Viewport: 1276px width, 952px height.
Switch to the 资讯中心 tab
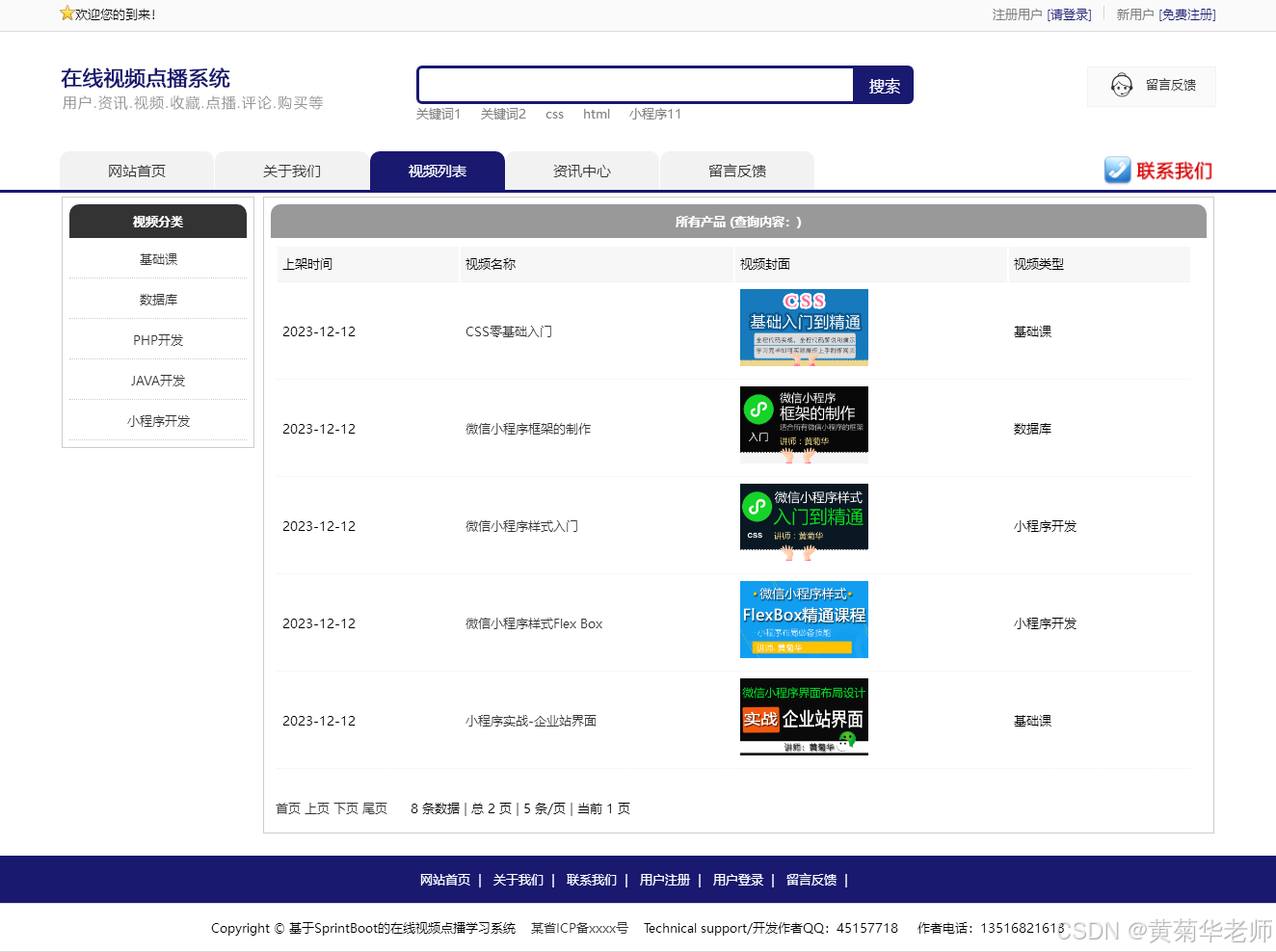(582, 171)
